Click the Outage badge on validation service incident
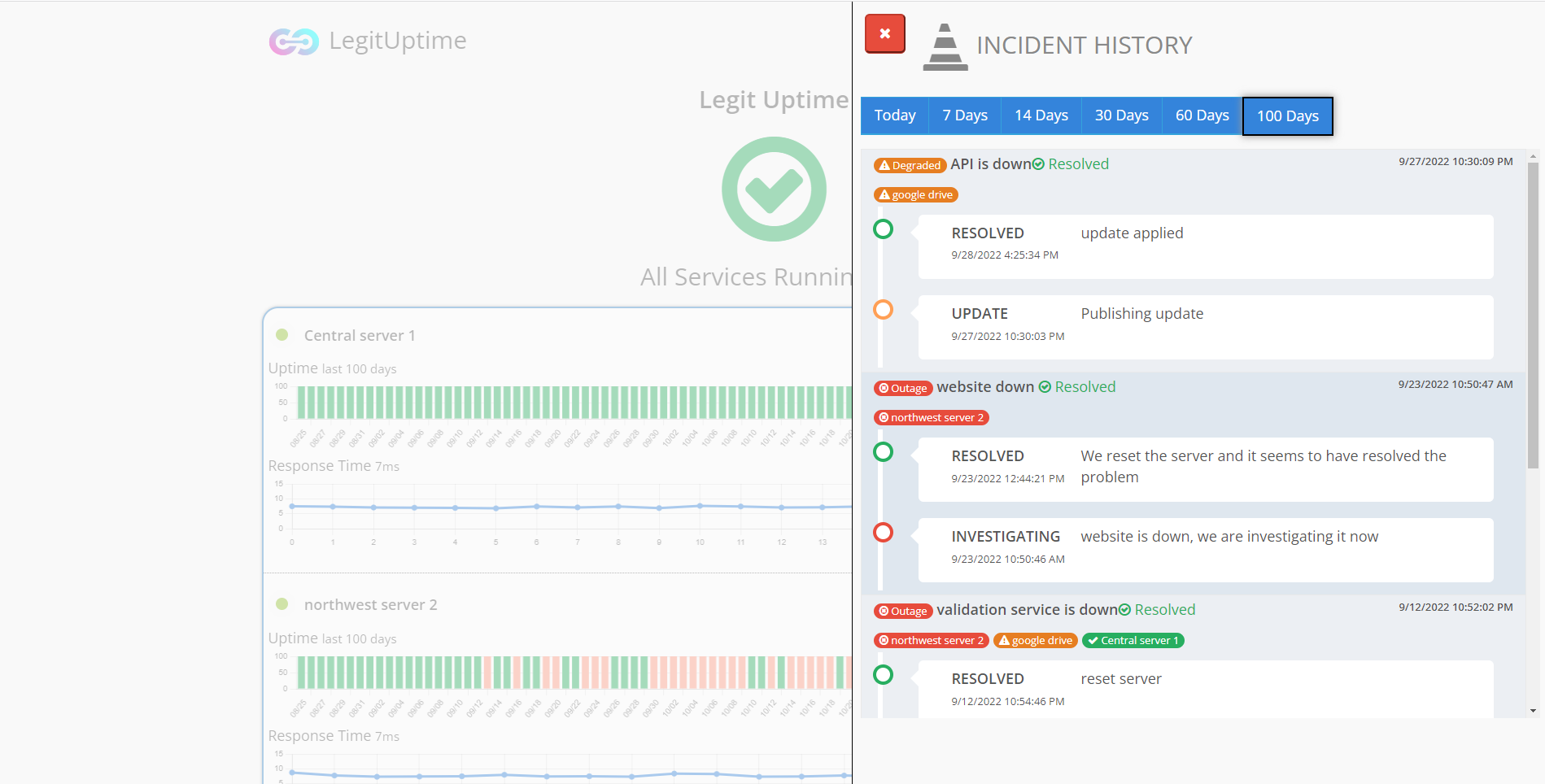The width and height of the screenshot is (1545, 784). coord(903,611)
